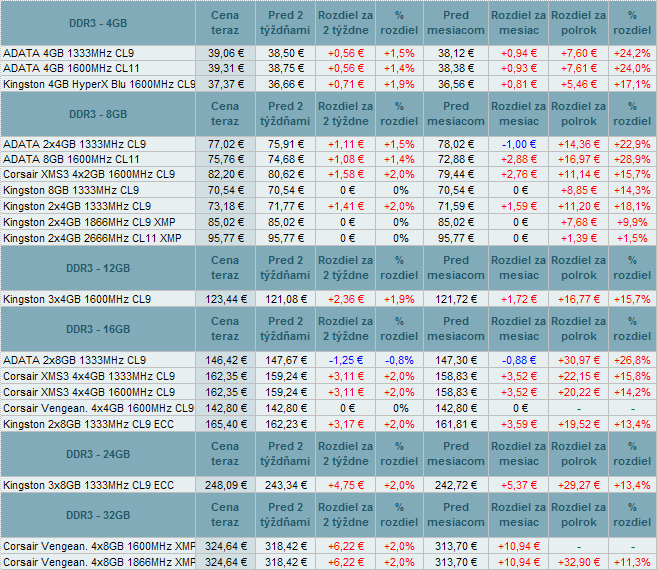Select the DDR3 - 8GB section header
This screenshot has height=570, width=657.
(x=98, y=114)
